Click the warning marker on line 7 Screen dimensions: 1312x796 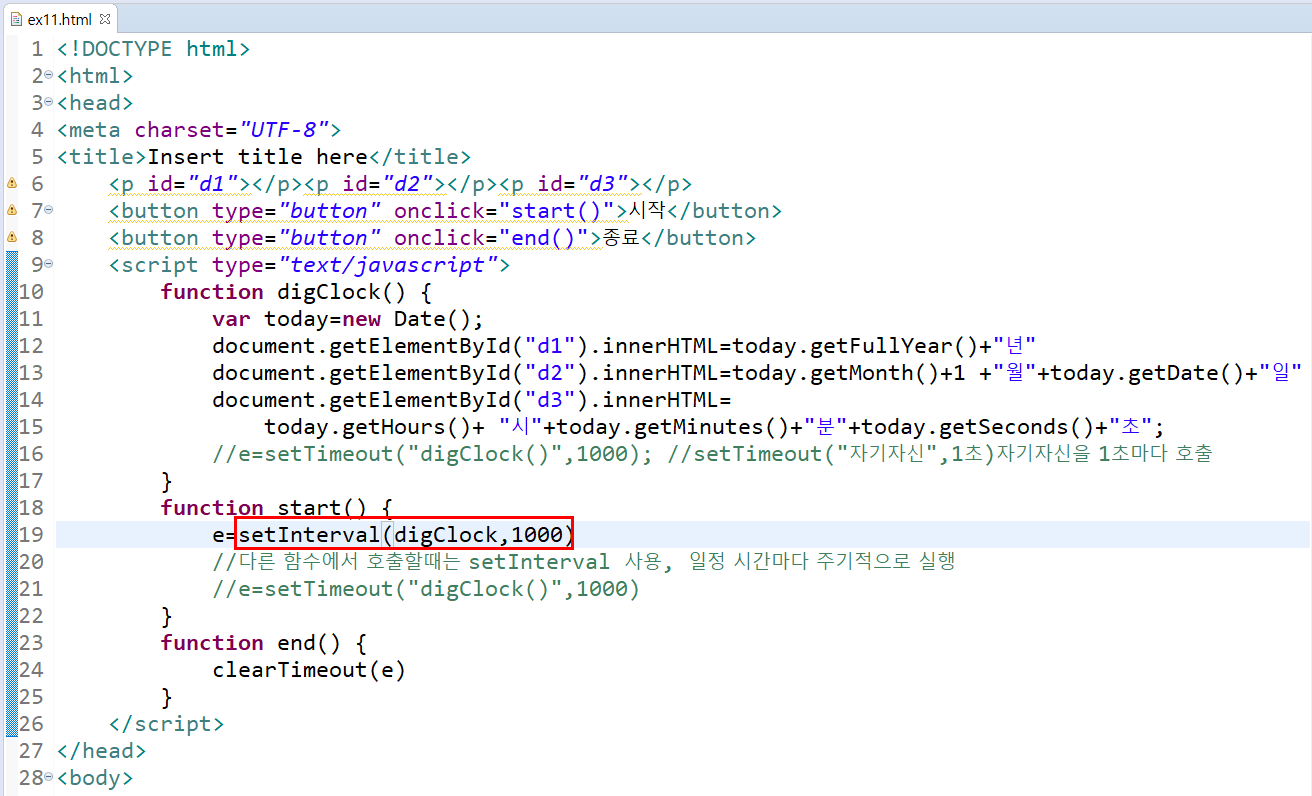12,211
